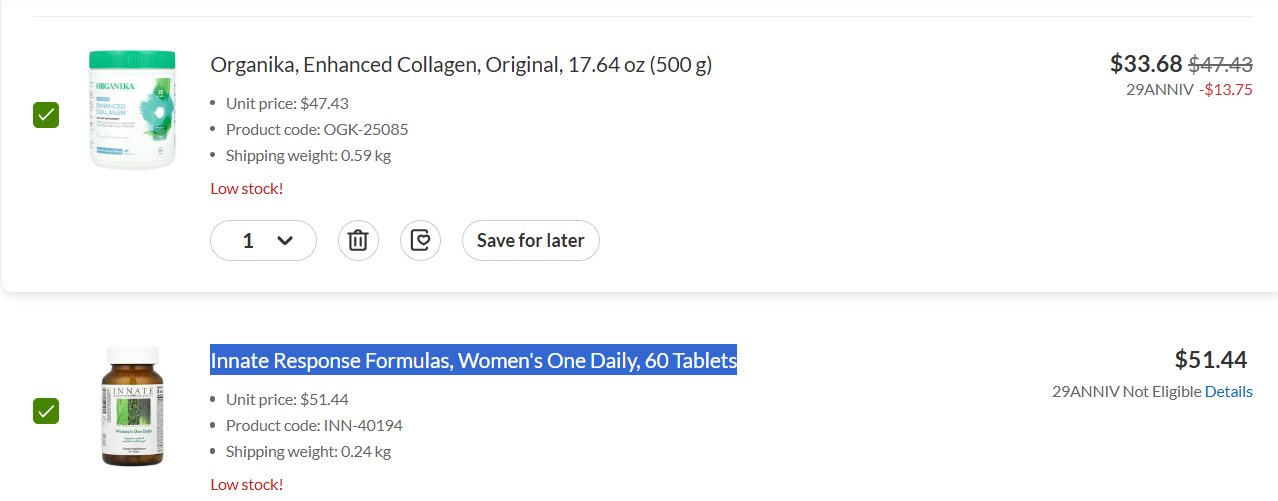The width and height of the screenshot is (1278, 501).
Task: Open highlighted Innate Response Formulas title link
Action: coord(473,360)
